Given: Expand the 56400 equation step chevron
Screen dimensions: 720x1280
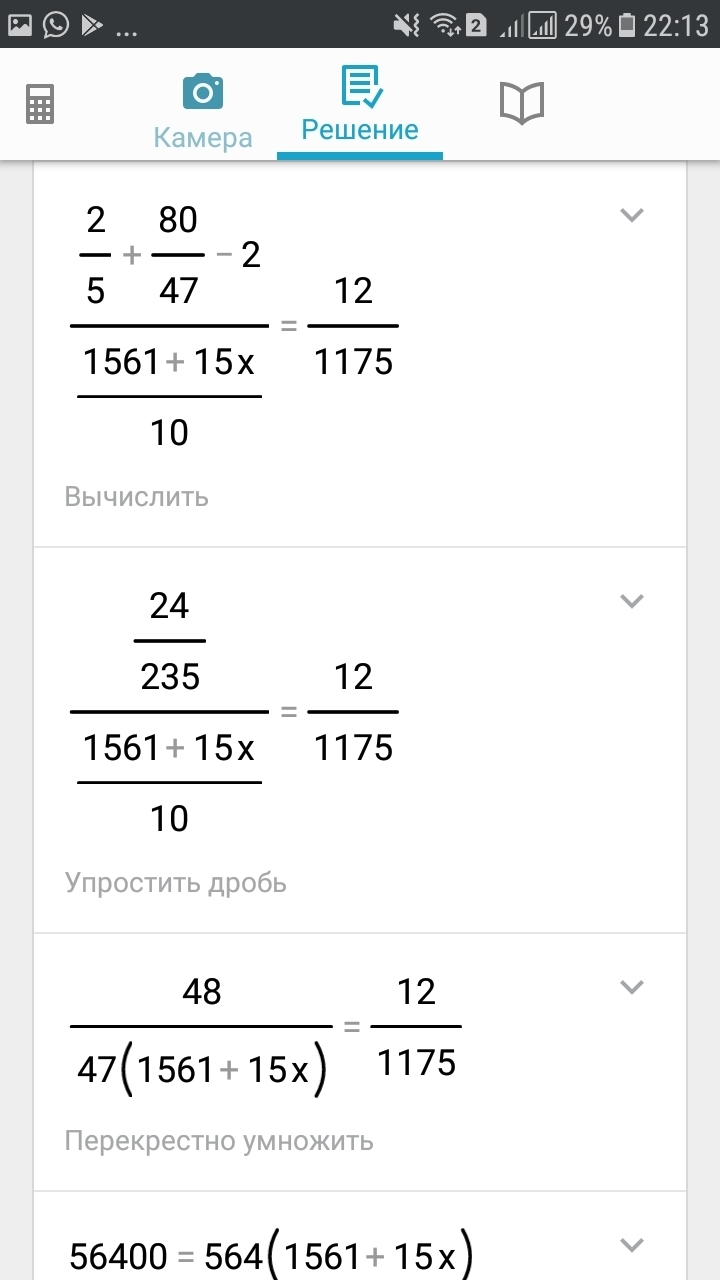Looking at the screenshot, I should (x=631, y=1245).
